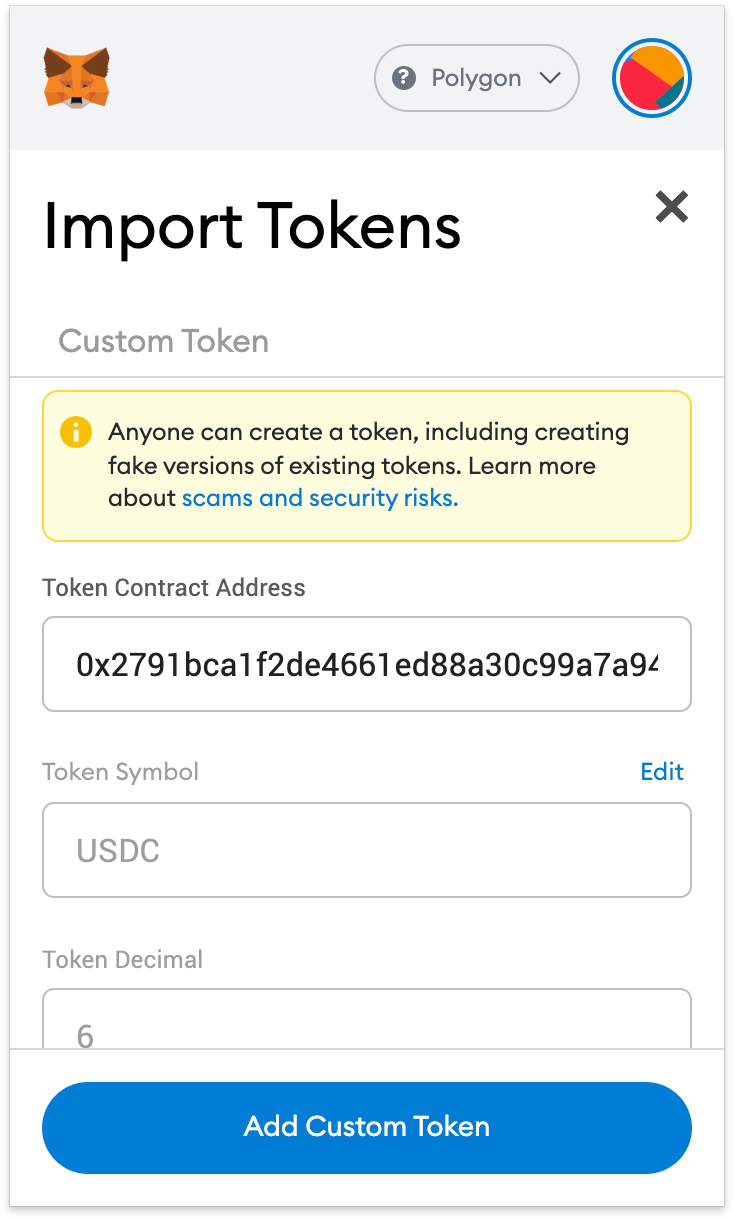This screenshot has height=1220, width=734.
Task: Close the Import Tokens dialog
Action: pos(671,207)
